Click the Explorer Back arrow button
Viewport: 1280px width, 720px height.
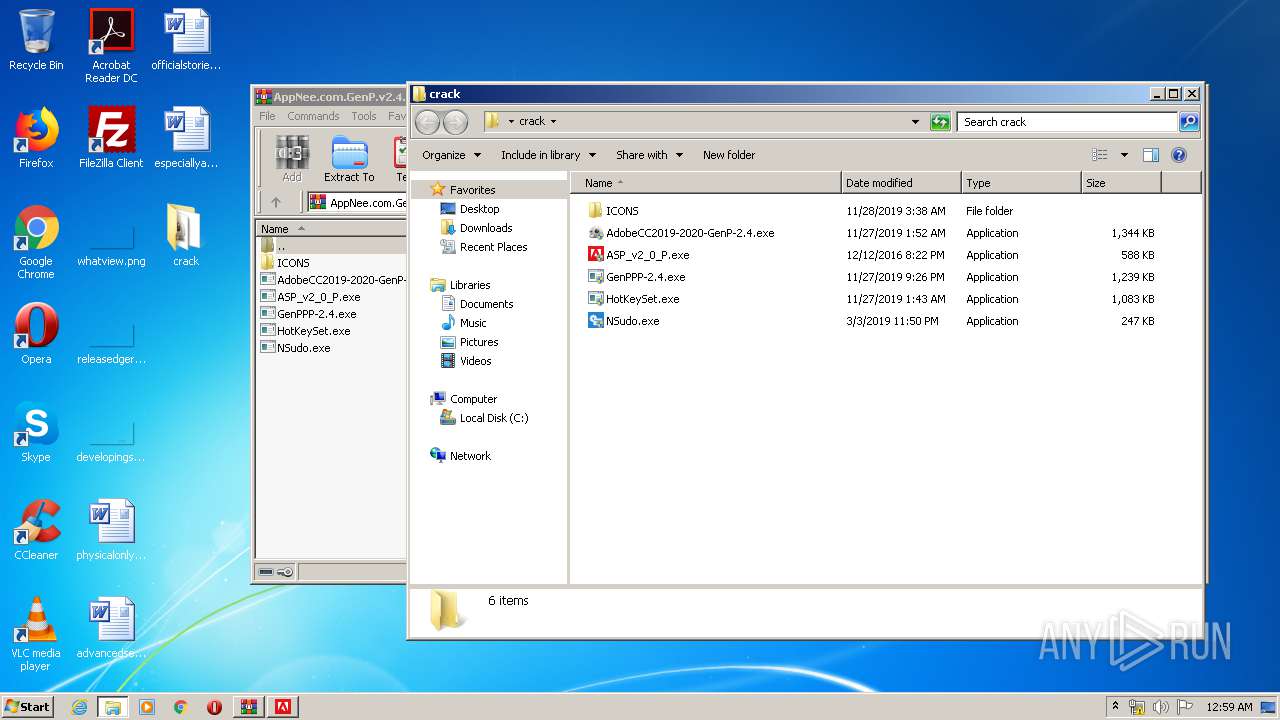tap(428, 122)
